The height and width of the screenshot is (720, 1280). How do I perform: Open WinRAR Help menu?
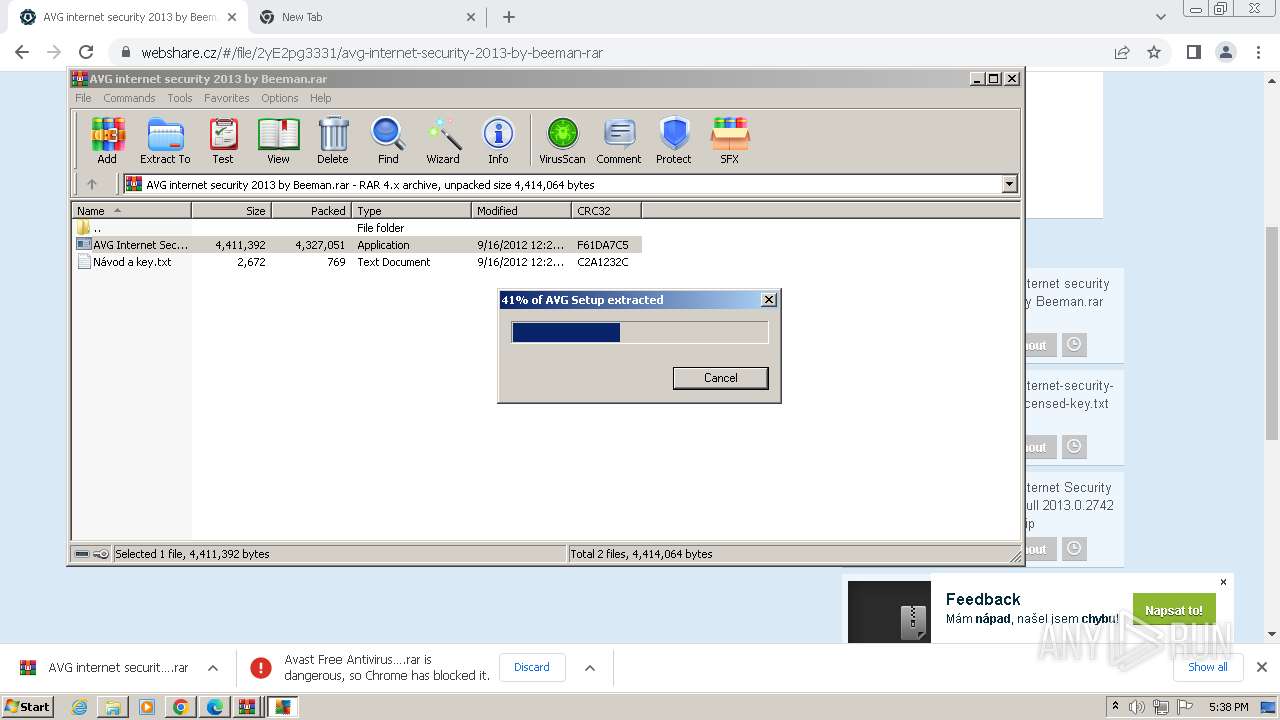(x=321, y=98)
